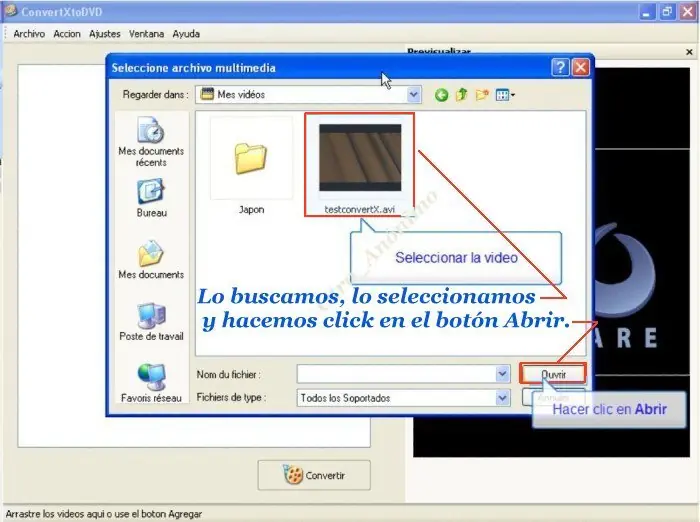The width and height of the screenshot is (700, 522).
Task: Open the Ajustes menu
Action: 104,34
